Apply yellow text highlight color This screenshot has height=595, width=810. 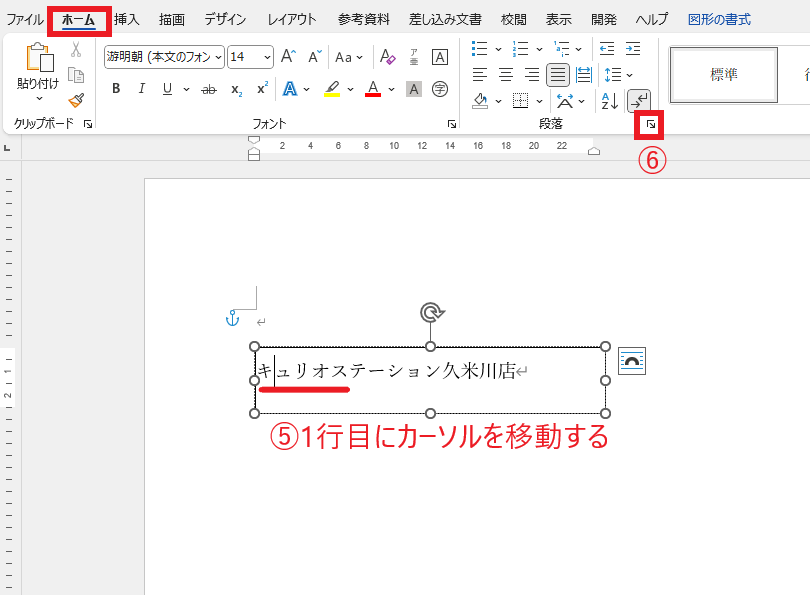(332, 89)
